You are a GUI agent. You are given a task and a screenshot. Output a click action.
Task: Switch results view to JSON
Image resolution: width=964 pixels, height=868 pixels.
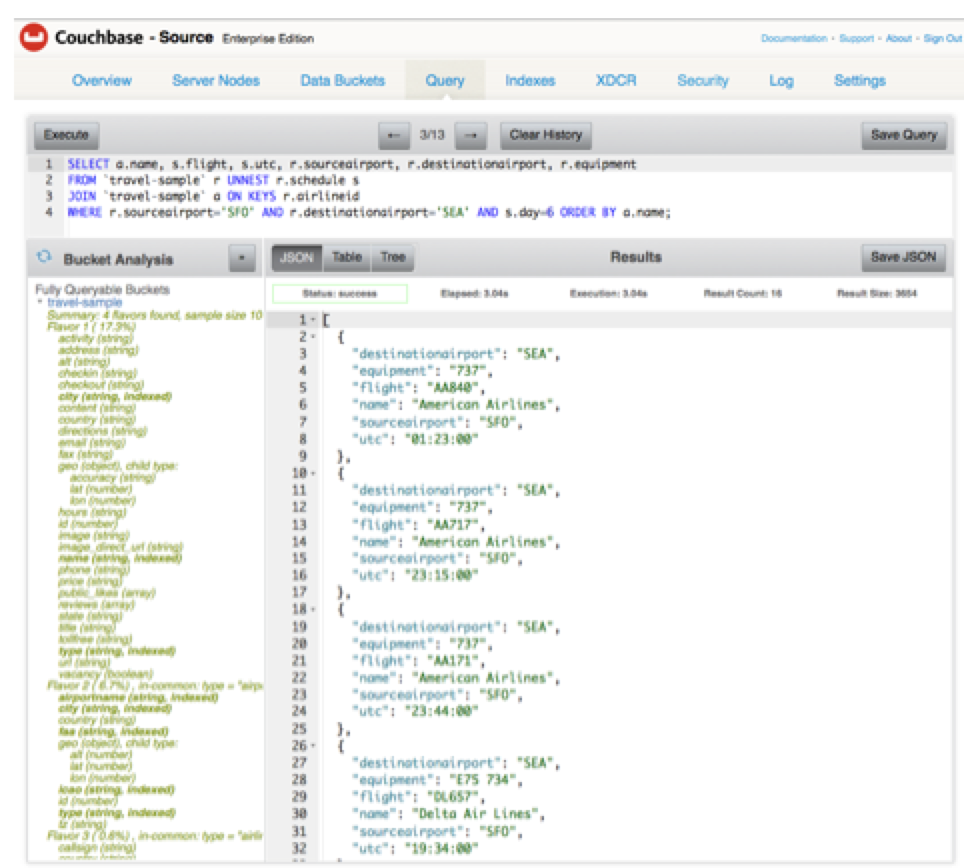coord(297,258)
